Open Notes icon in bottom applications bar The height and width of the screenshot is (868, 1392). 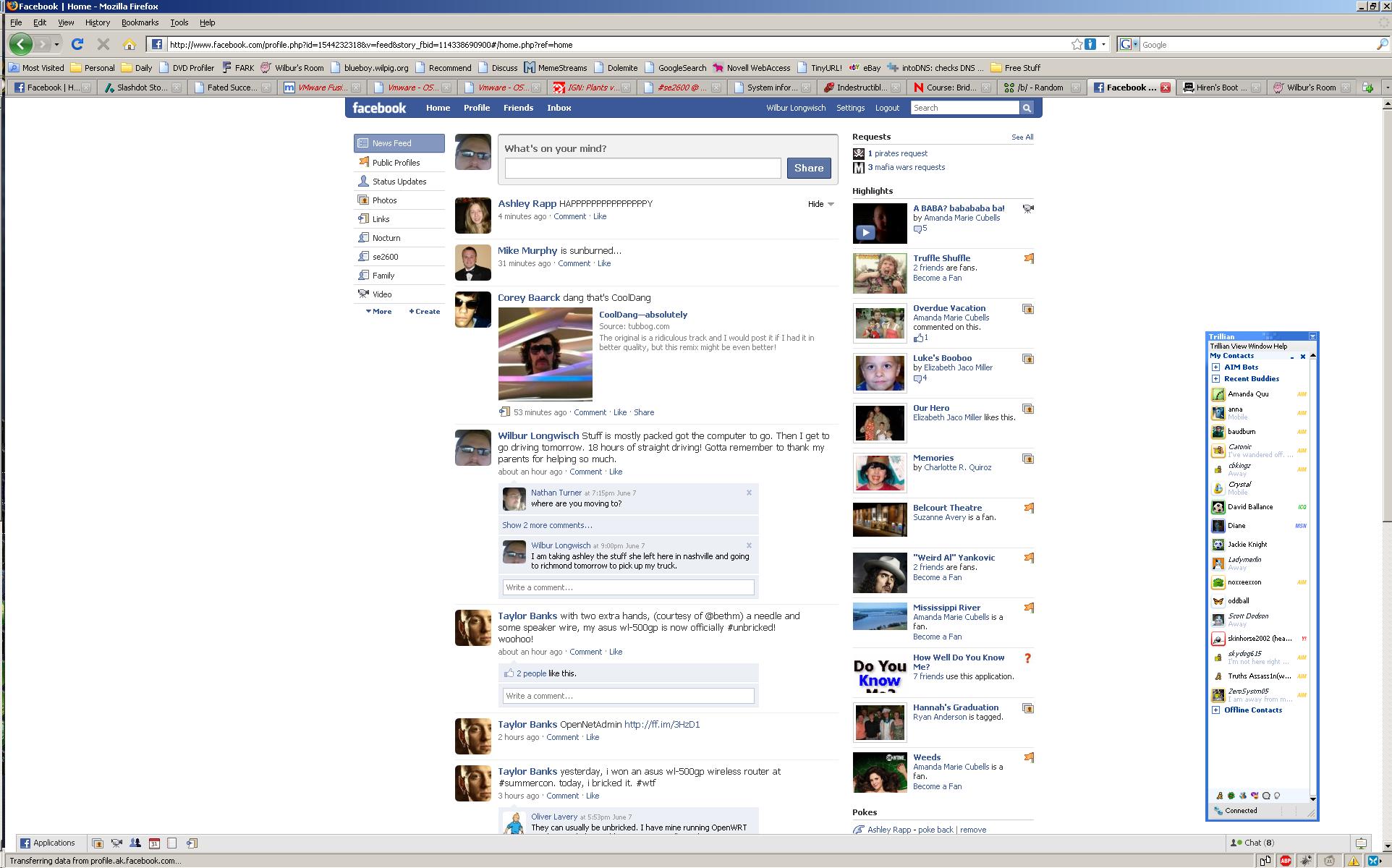pos(172,843)
